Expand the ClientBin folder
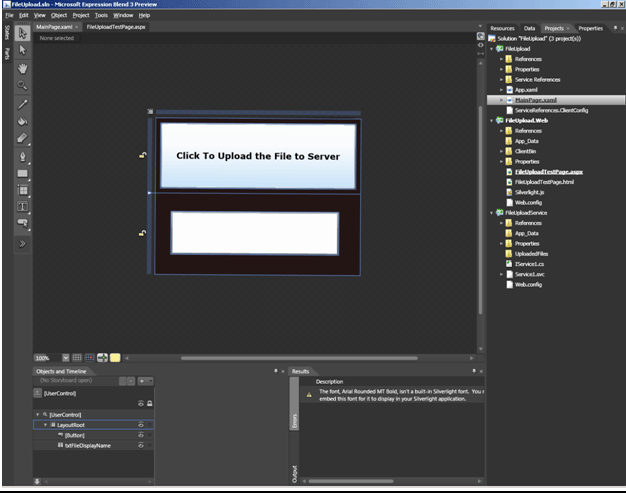 pos(501,151)
